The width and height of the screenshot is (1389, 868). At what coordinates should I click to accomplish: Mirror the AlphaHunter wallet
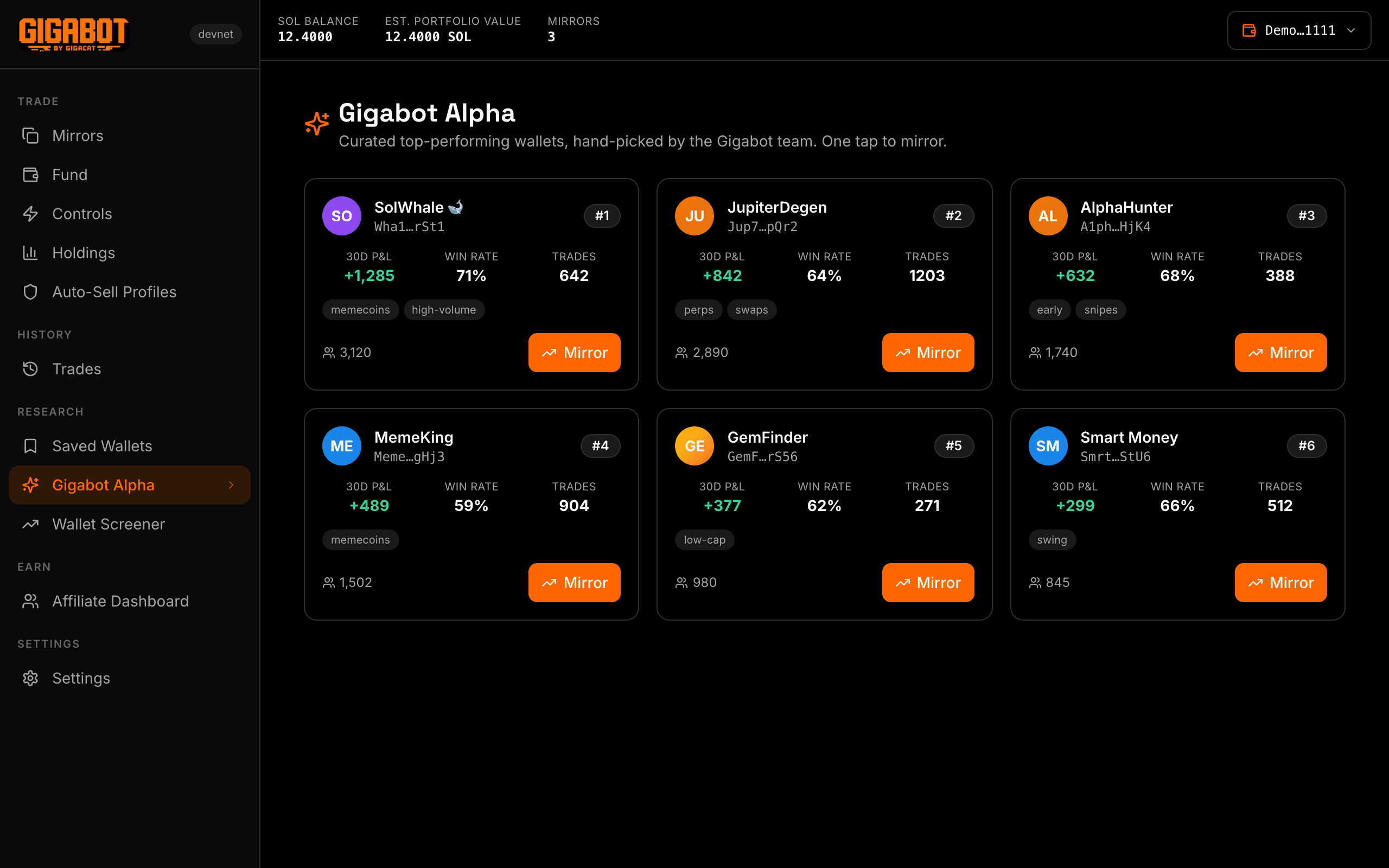click(x=1280, y=353)
